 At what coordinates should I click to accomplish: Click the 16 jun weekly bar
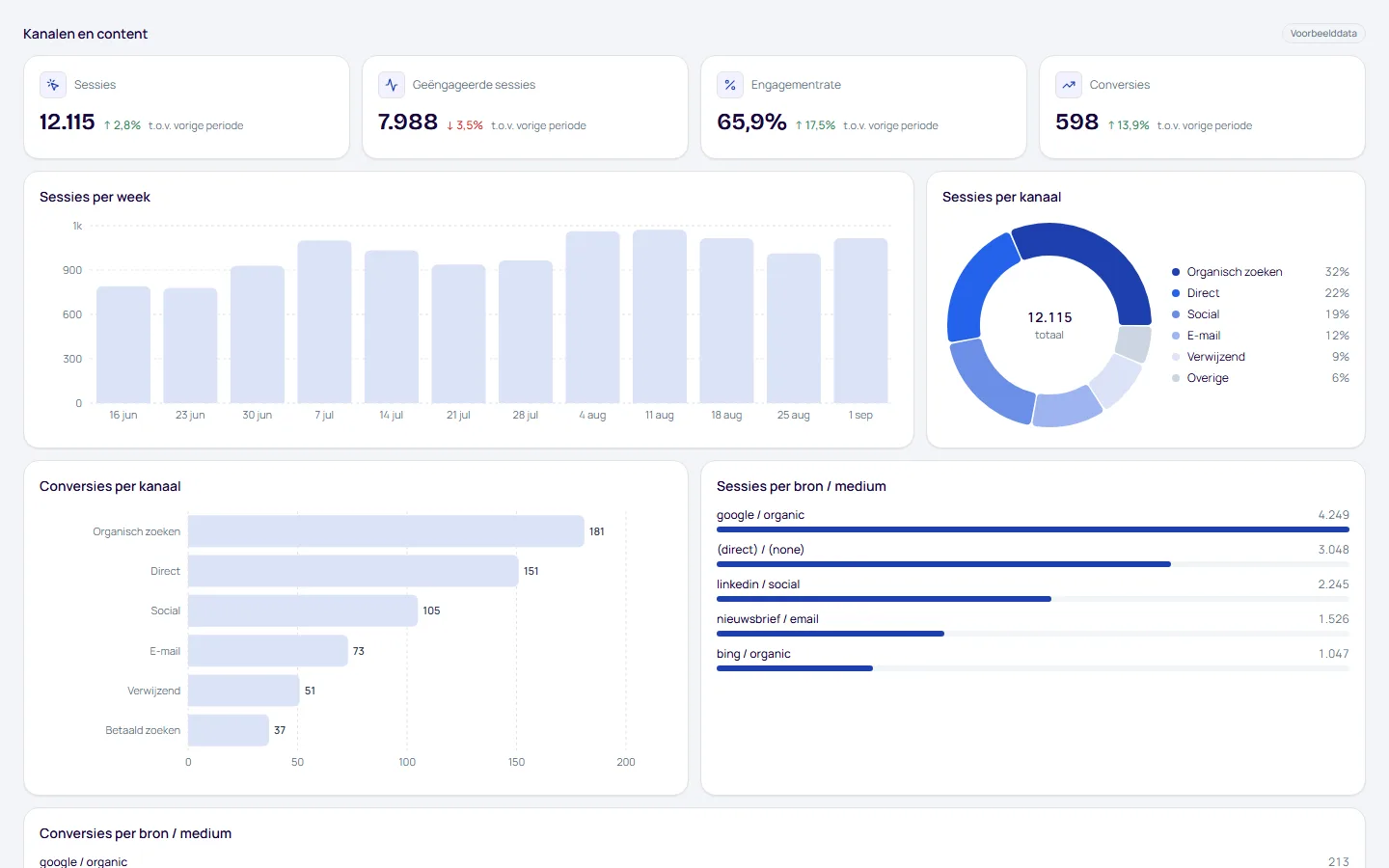pyautogui.click(x=123, y=344)
